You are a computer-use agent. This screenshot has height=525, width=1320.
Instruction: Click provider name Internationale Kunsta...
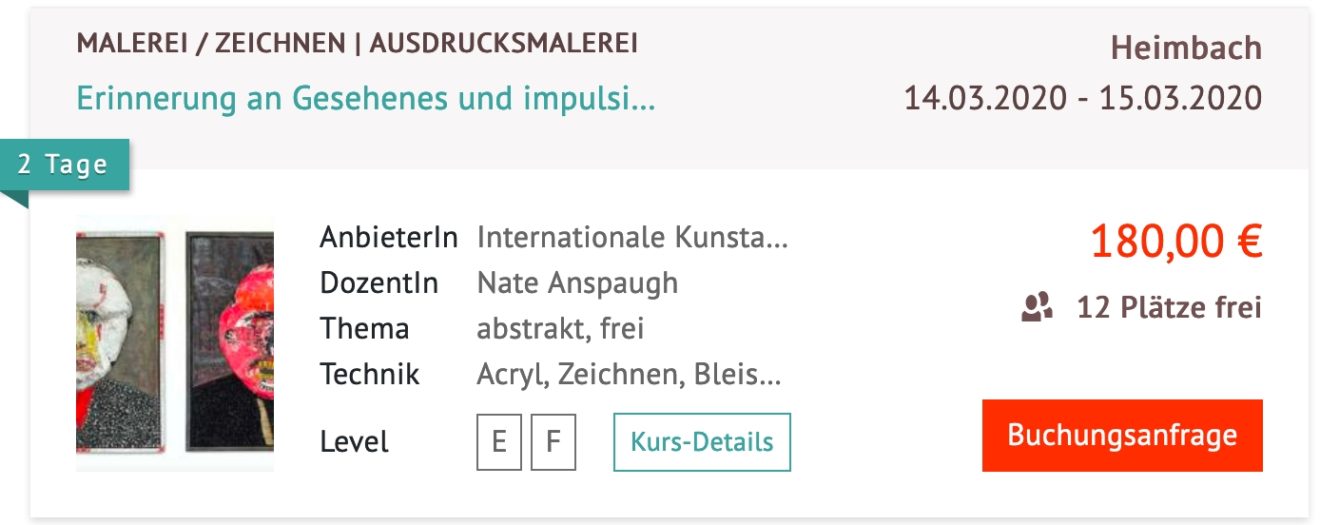(x=632, y=238)
